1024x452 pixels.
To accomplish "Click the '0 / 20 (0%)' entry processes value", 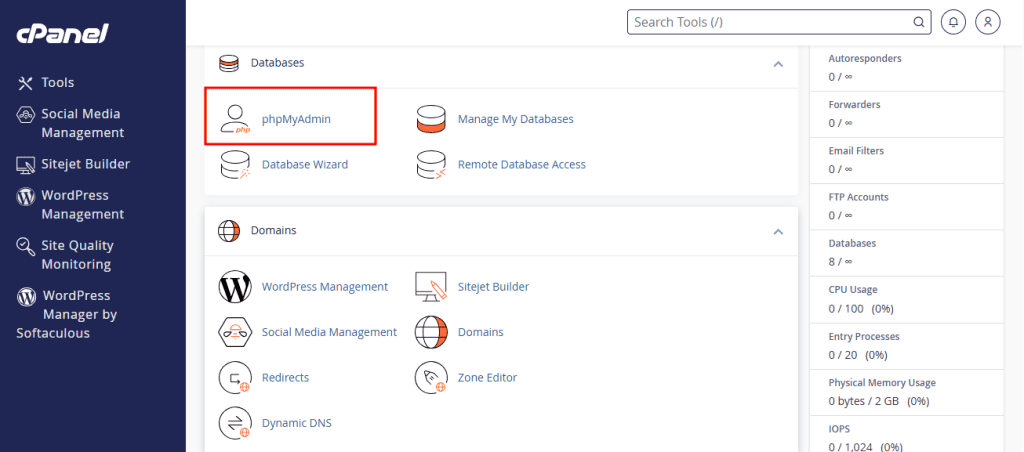I will [x=858, y=355].
